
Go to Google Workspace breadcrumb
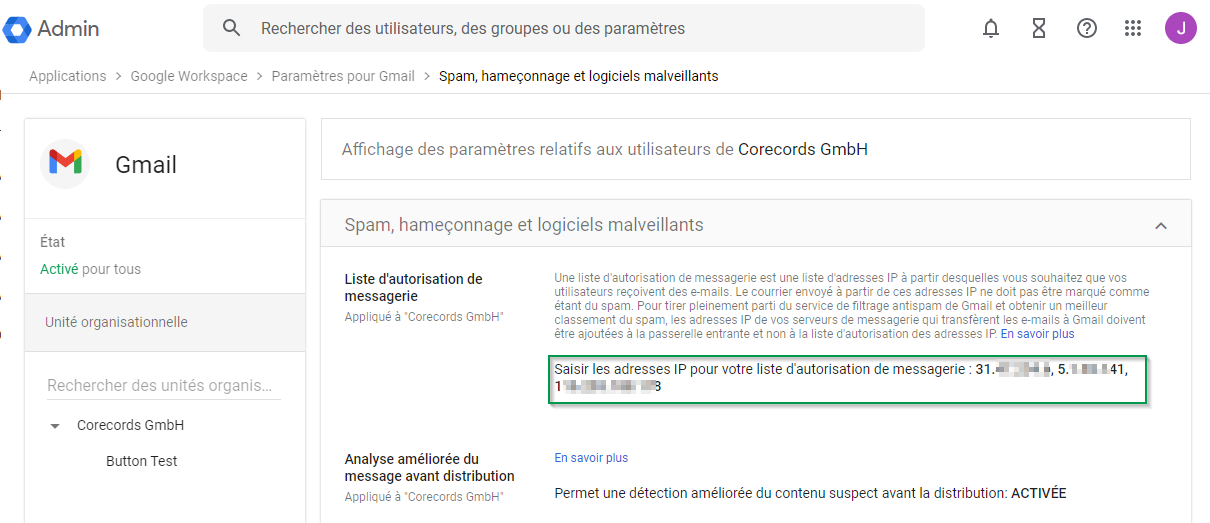(x=189, y=76)
